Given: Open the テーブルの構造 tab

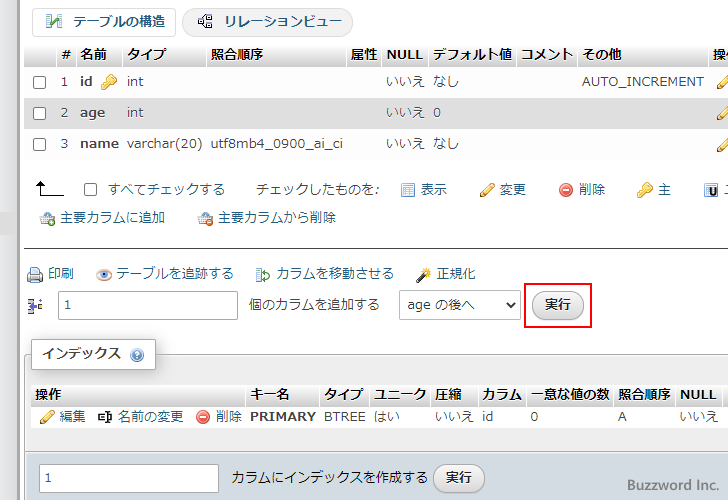Looking at the screenshot, I should (x=104, y=22).
